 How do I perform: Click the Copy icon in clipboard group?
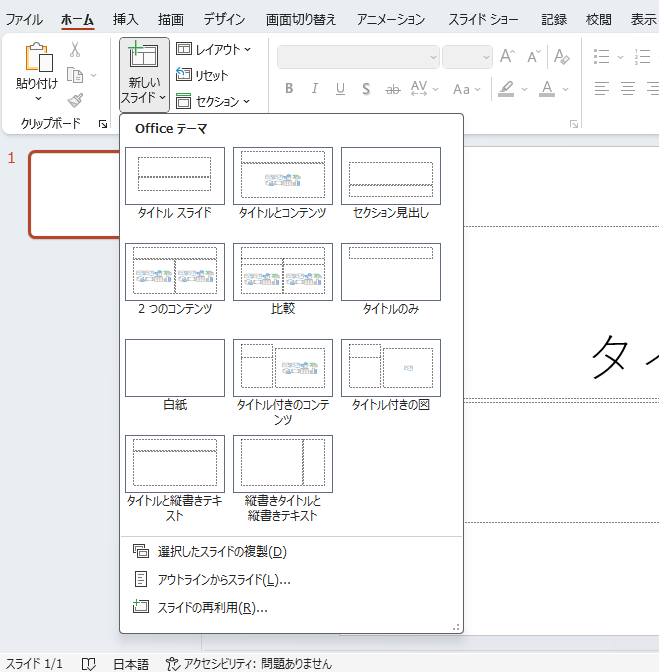75,75
